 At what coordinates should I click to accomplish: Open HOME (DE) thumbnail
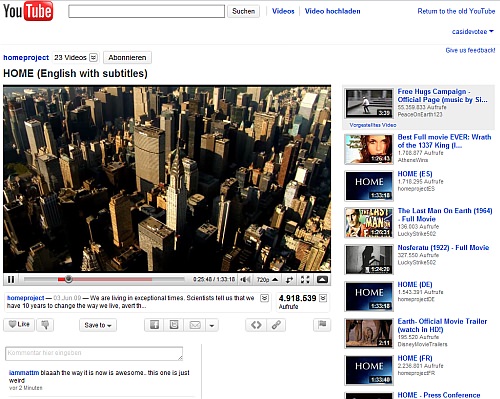click(x=369, y=296)
